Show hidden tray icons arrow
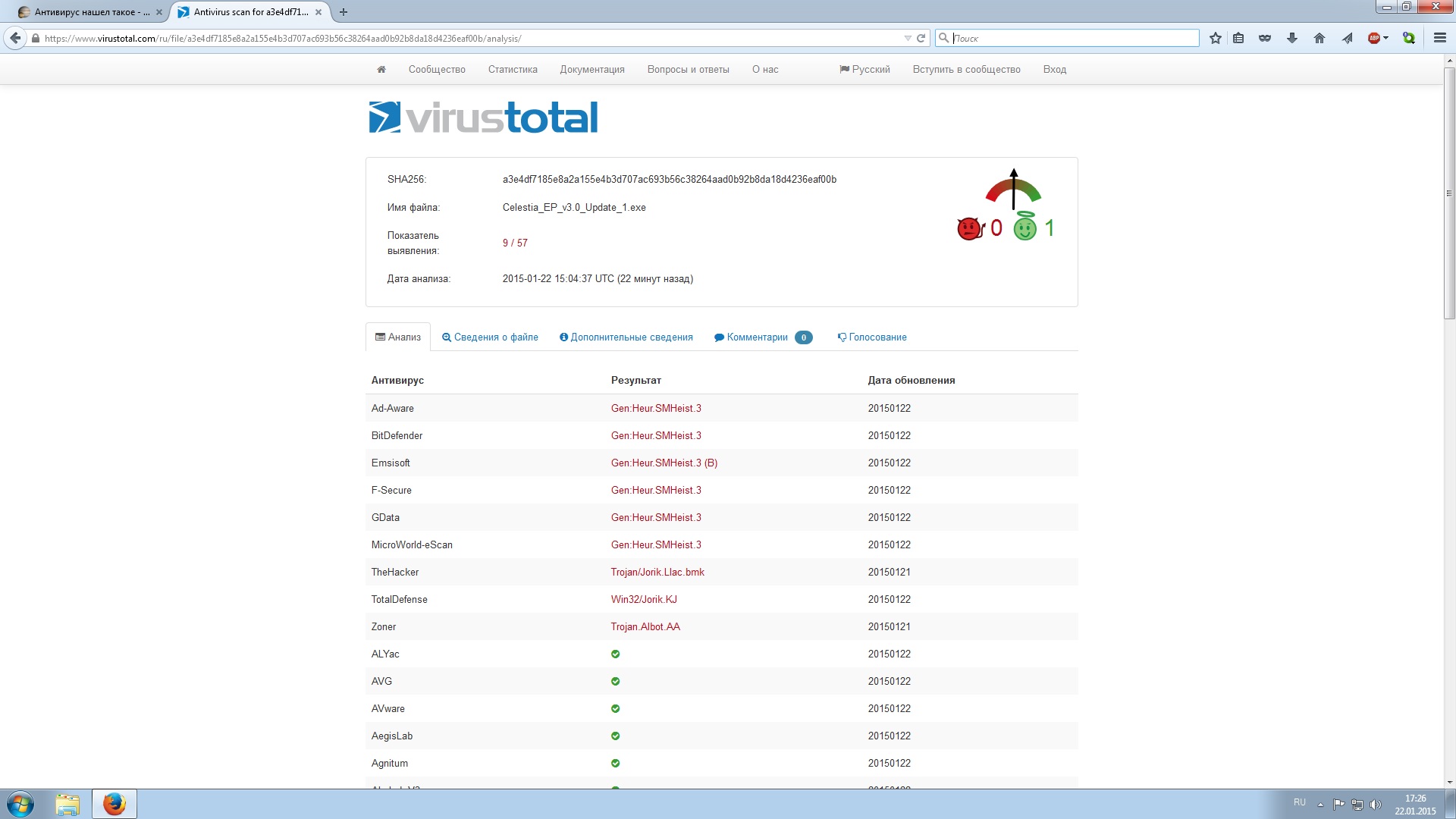This screenshot has width=1456, height=819. (1320, 805)
